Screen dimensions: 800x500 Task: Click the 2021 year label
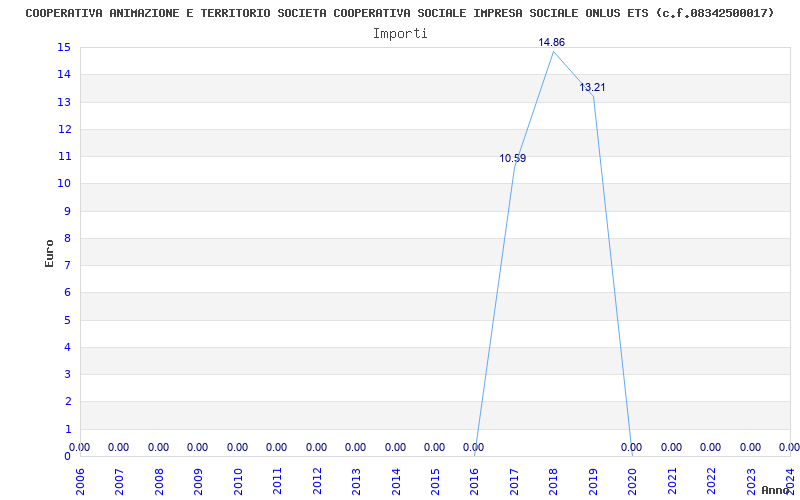(672, 481)
